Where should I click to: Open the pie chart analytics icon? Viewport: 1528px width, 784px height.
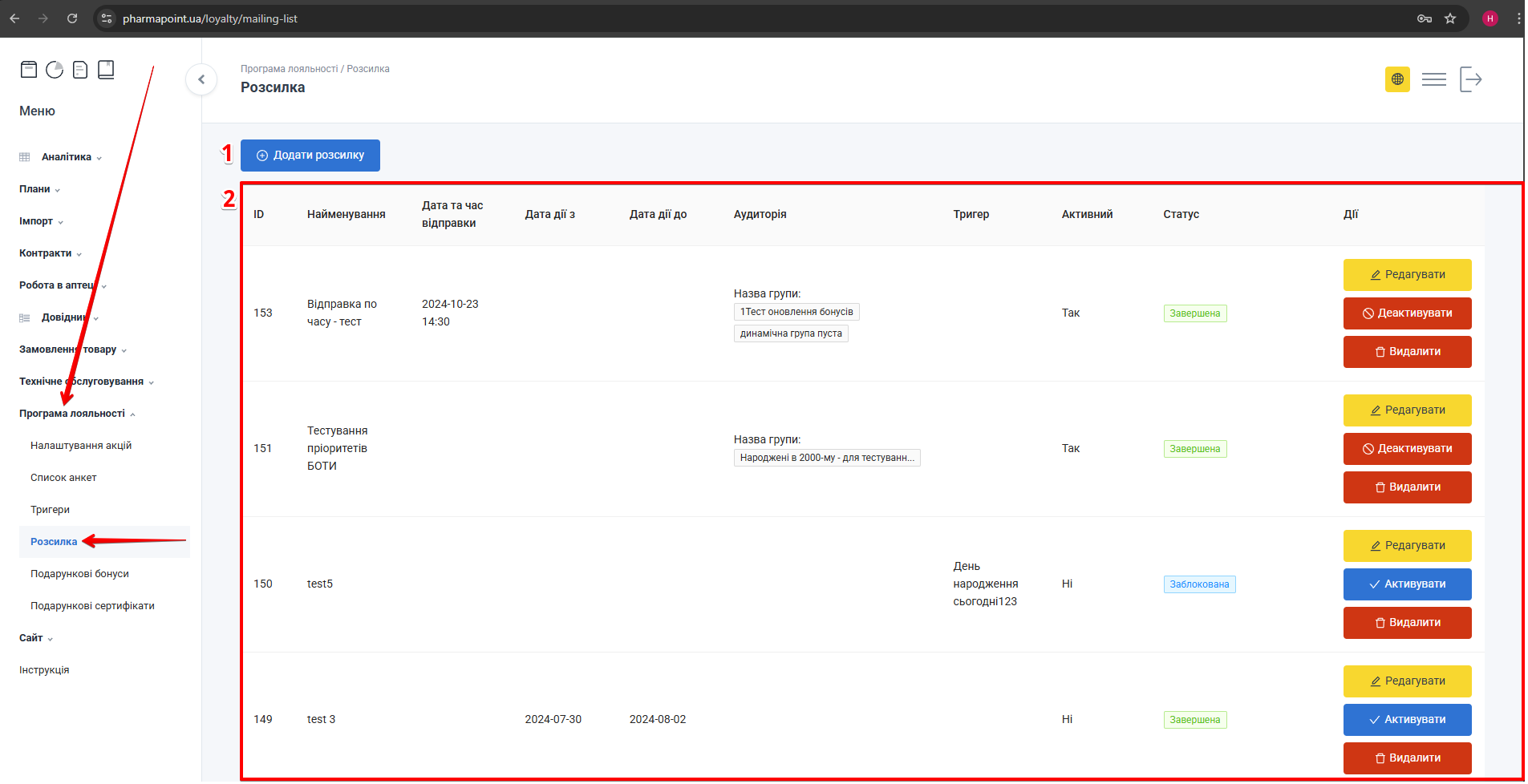pyautogui.click(x=55, y=70)
